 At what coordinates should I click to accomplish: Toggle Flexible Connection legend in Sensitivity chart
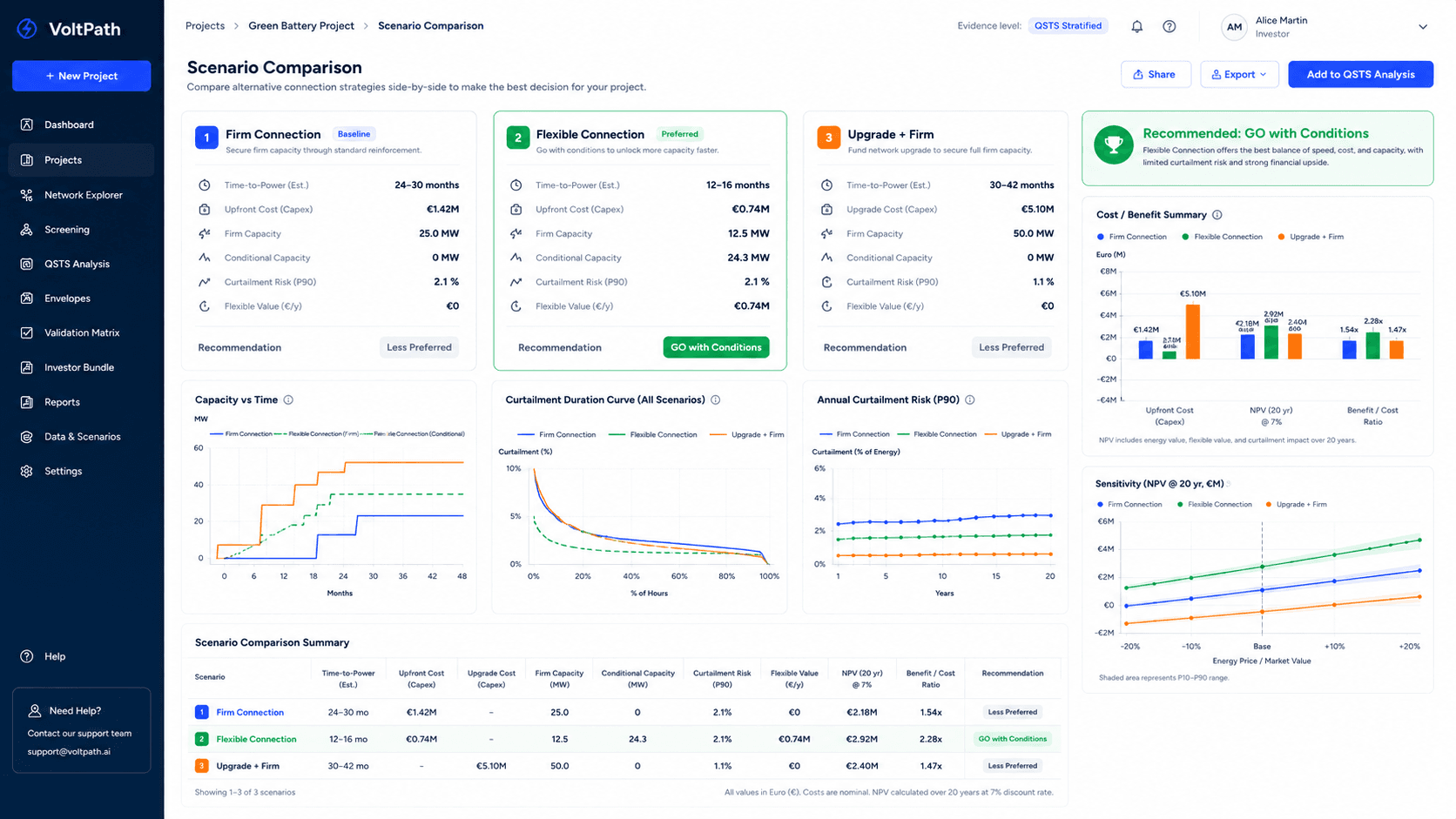tap(1214, 505)
